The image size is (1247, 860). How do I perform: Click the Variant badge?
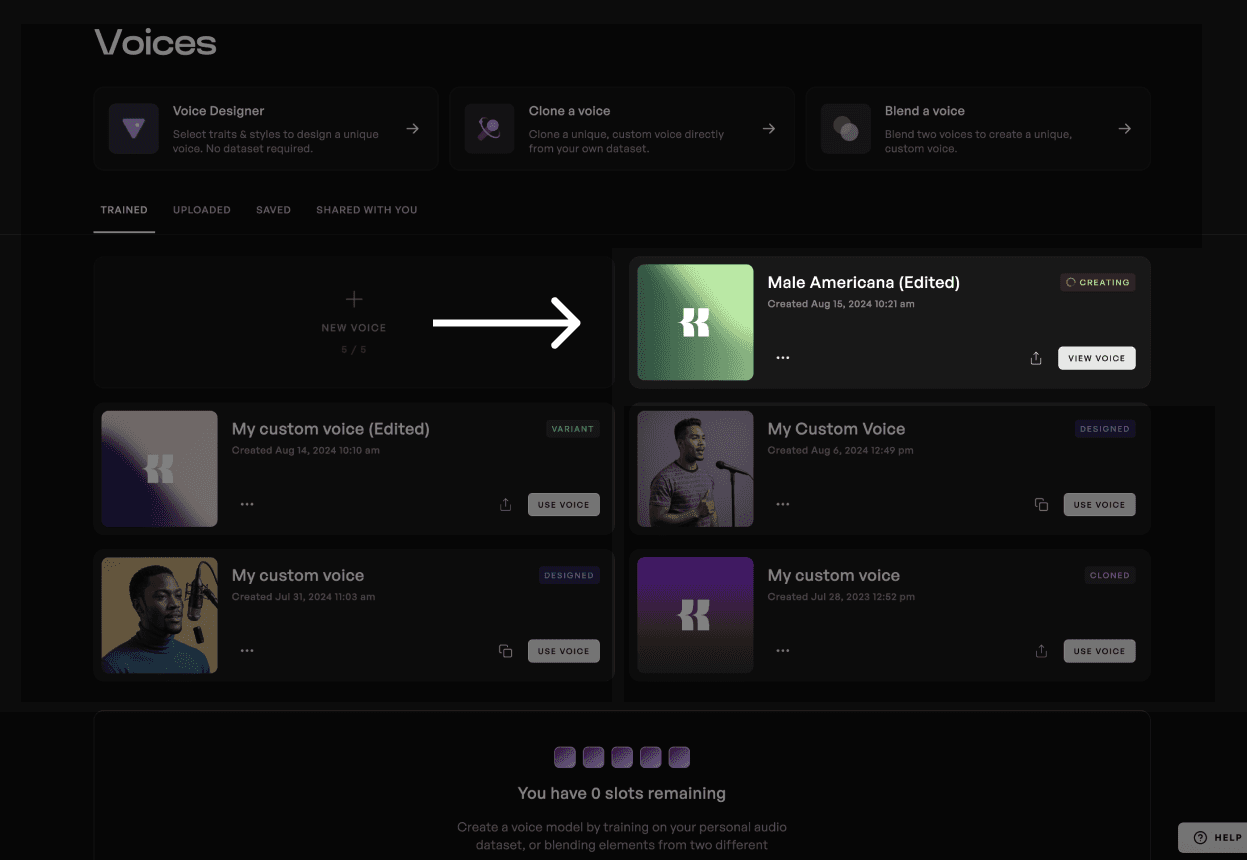pos(572,429)
